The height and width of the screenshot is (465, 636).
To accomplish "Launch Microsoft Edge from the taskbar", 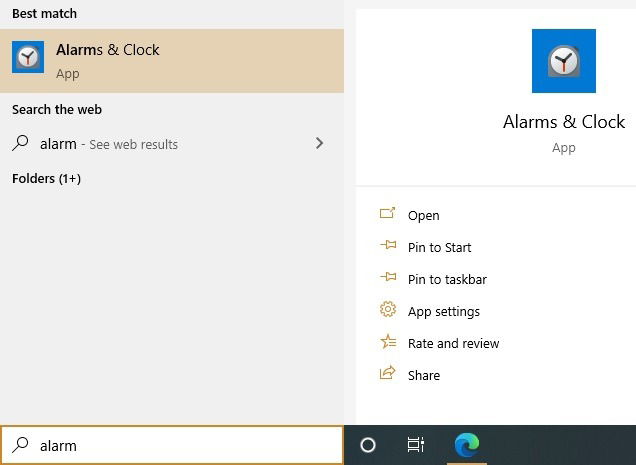I will (466, 445).
